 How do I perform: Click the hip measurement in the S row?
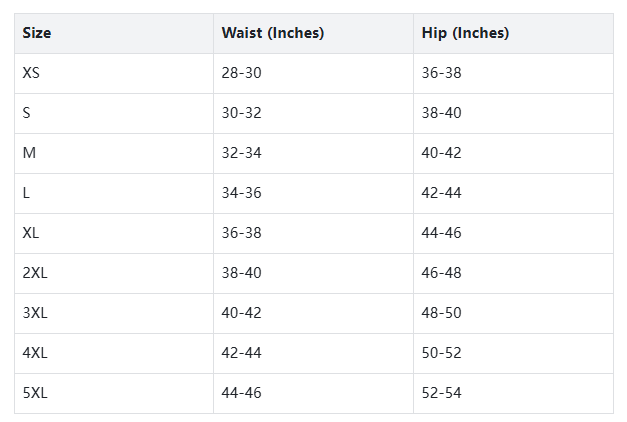point(441,113)
